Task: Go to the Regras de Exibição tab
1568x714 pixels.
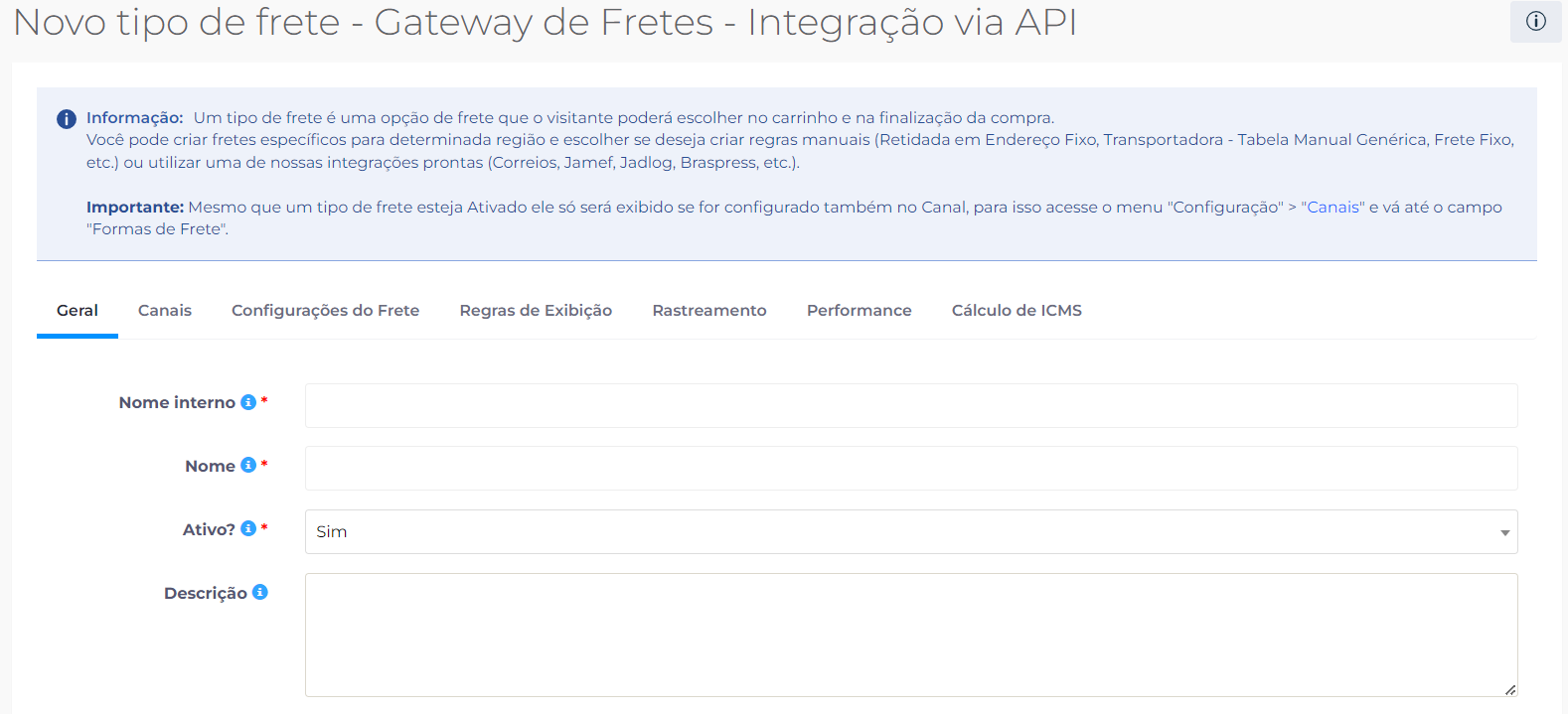Action: pos(536,311)
